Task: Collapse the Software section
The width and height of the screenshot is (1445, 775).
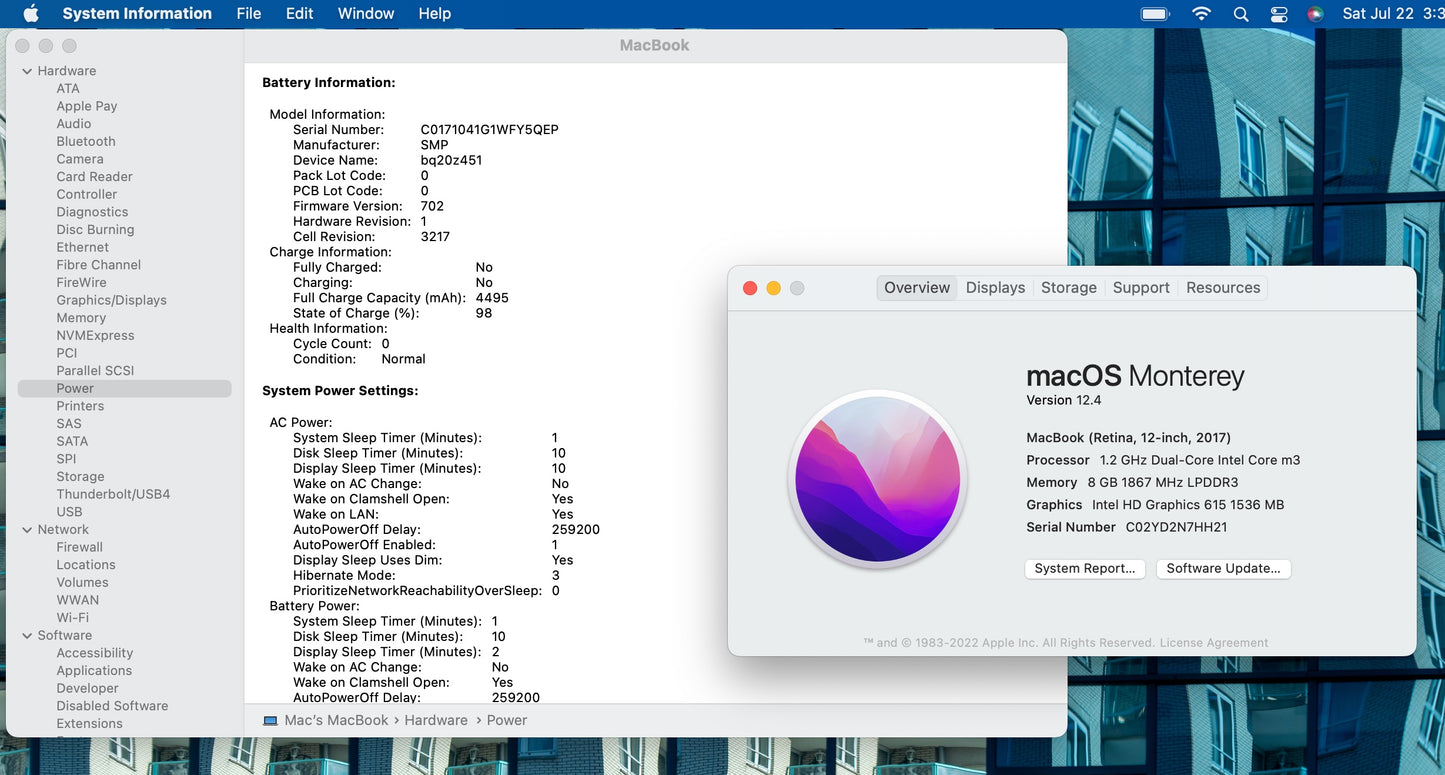Action: (x=27, y=636)
